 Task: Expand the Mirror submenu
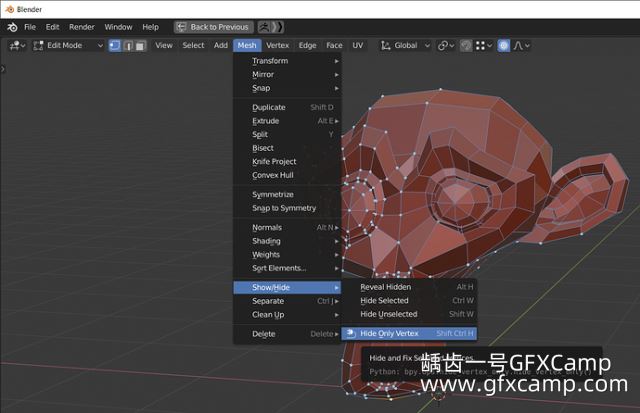287,75
